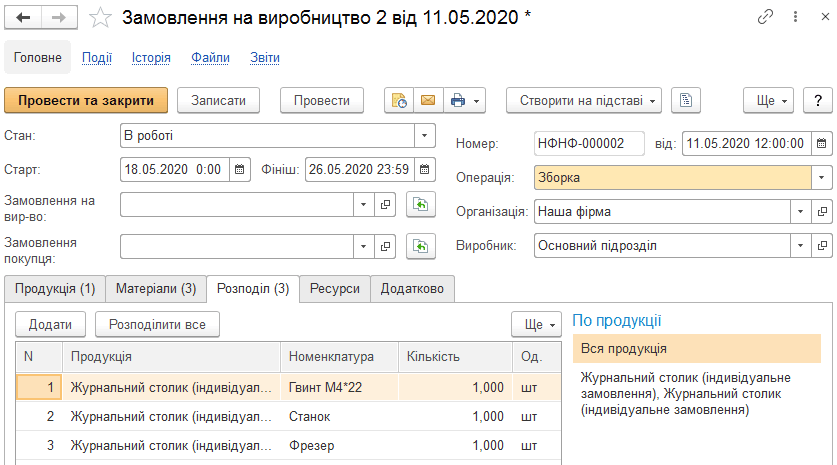Expand the Організація dropdown arrow

click(x=801, y=212)
